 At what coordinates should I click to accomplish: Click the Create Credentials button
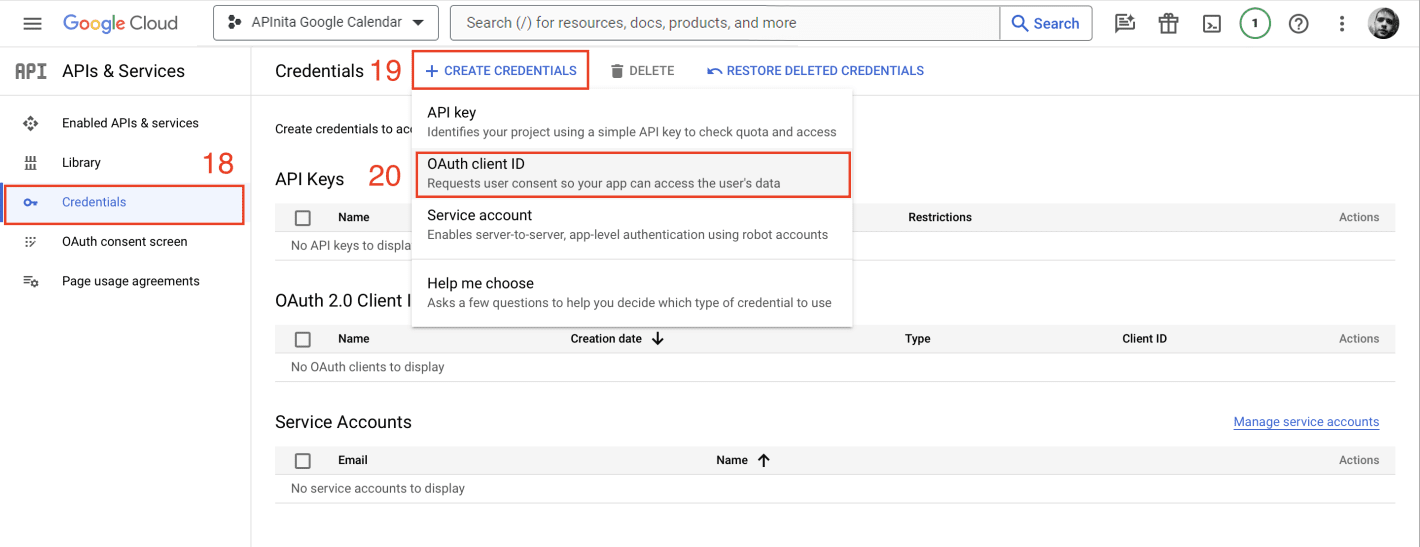pos(500,71)
